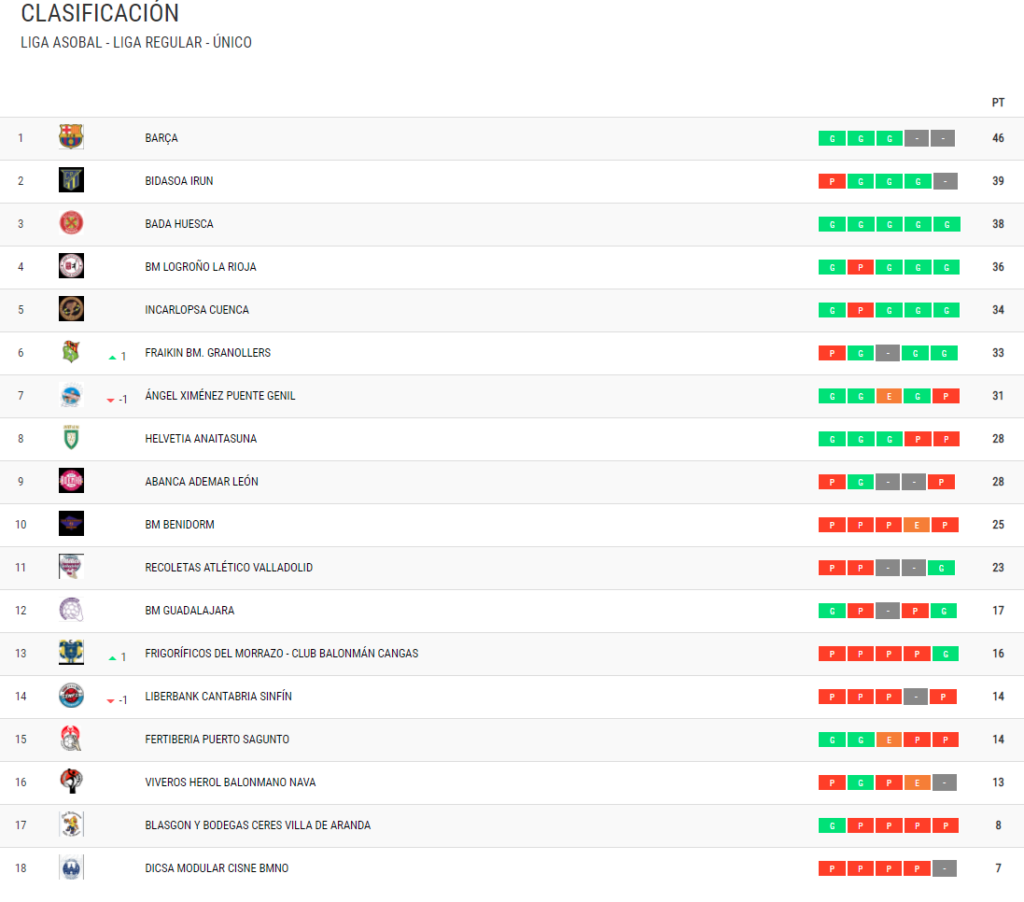Click Dicsa Modular Cisne's grey dash box
This screenshot has height=902, width=1024.
(944, 869)
